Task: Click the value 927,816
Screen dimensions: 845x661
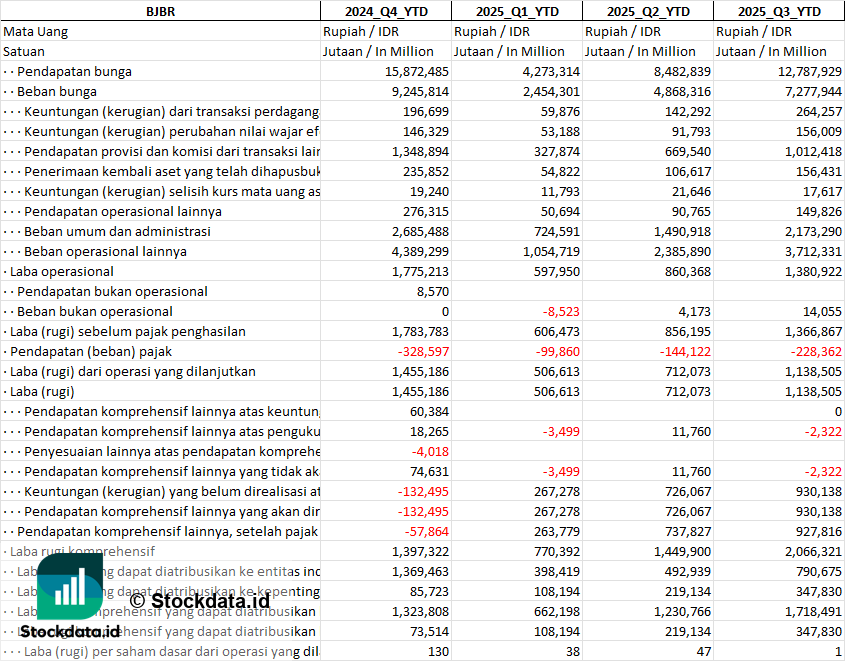Action: click(819, 531)
